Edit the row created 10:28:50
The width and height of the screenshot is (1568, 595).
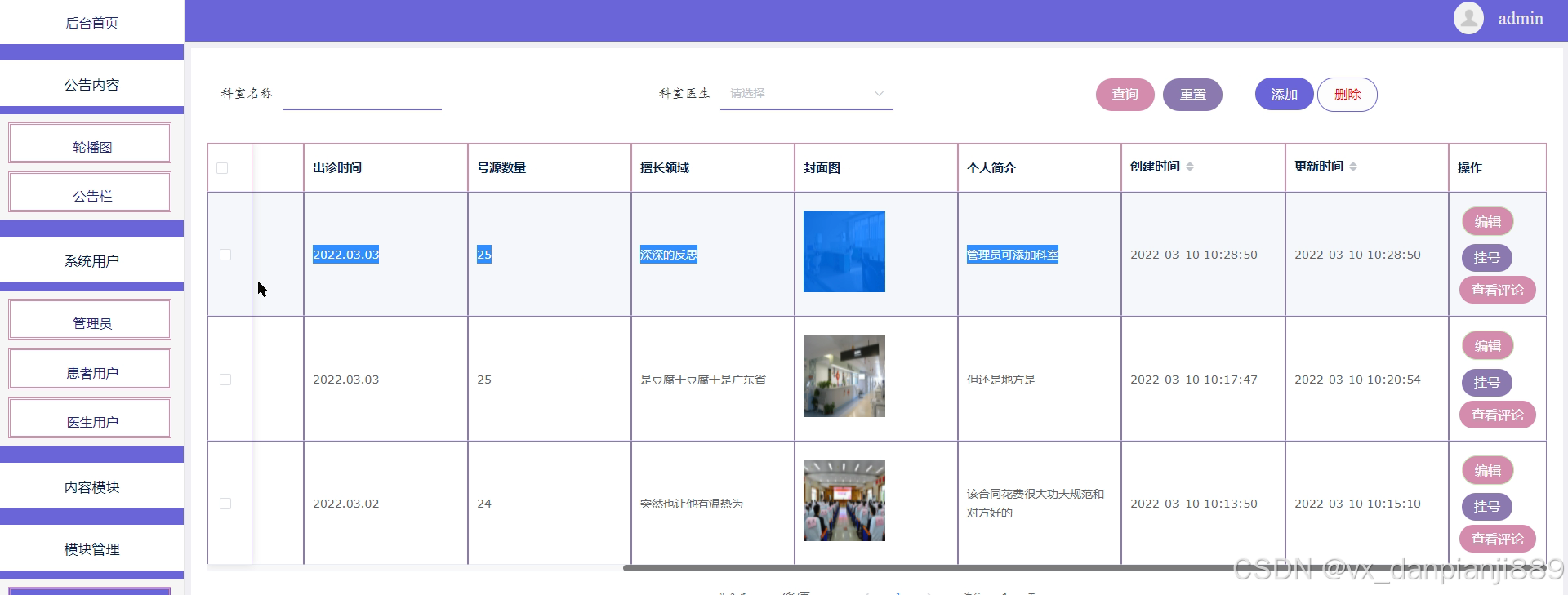coord(1487,221)
